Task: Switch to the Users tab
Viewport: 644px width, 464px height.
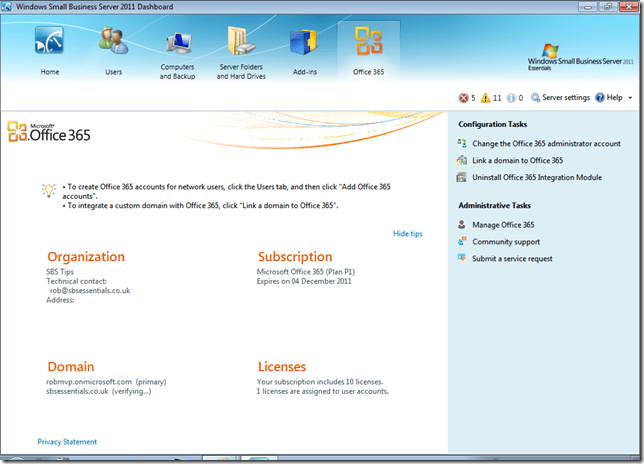Action: pos(114,50)
